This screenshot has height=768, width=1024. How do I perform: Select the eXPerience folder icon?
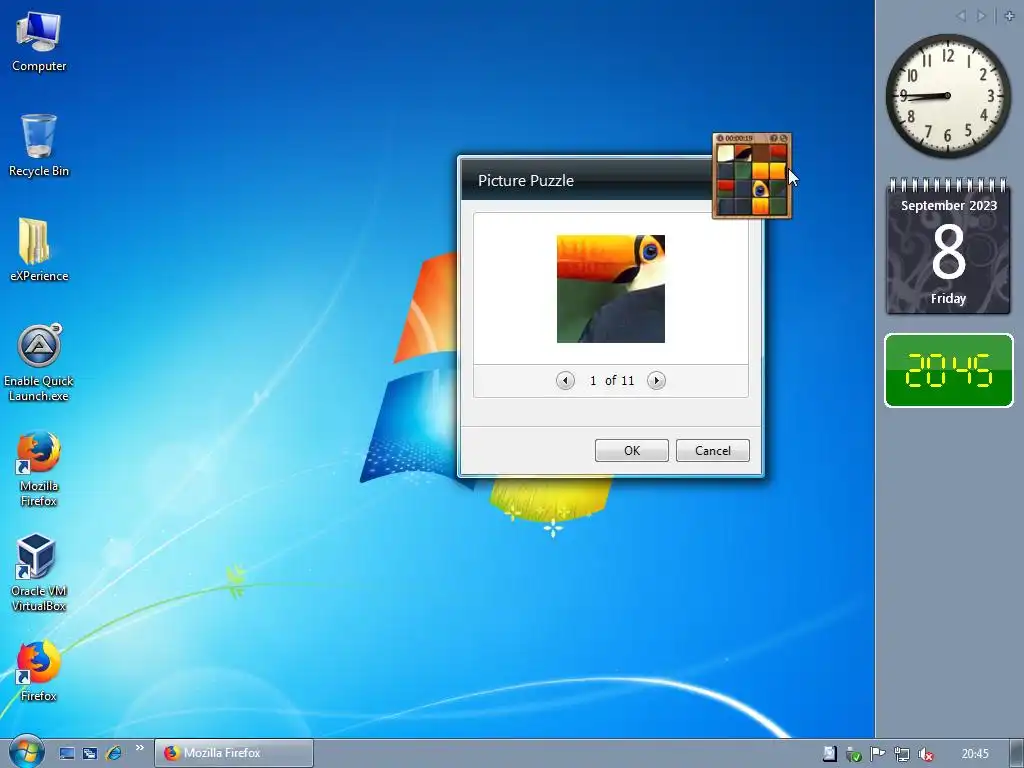(x=39, y=249)
